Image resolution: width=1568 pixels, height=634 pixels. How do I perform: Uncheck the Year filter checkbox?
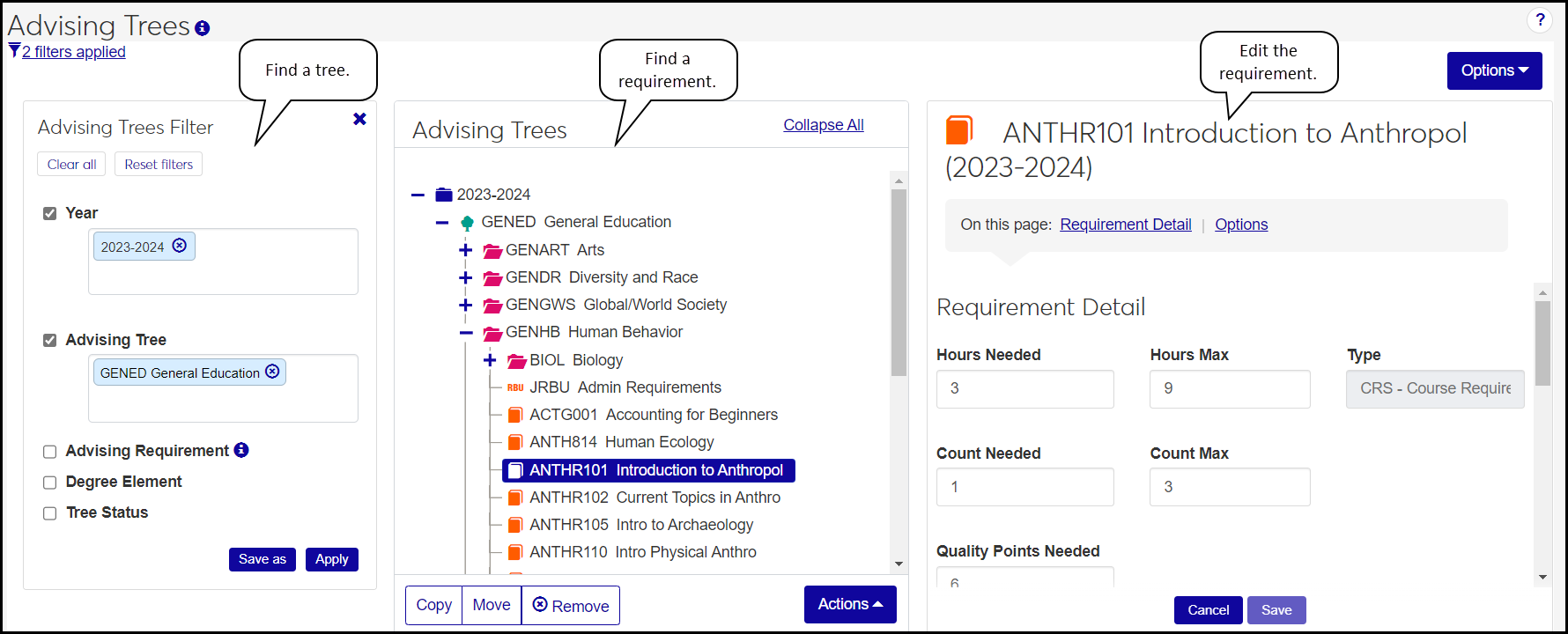[x=50, y=213]
